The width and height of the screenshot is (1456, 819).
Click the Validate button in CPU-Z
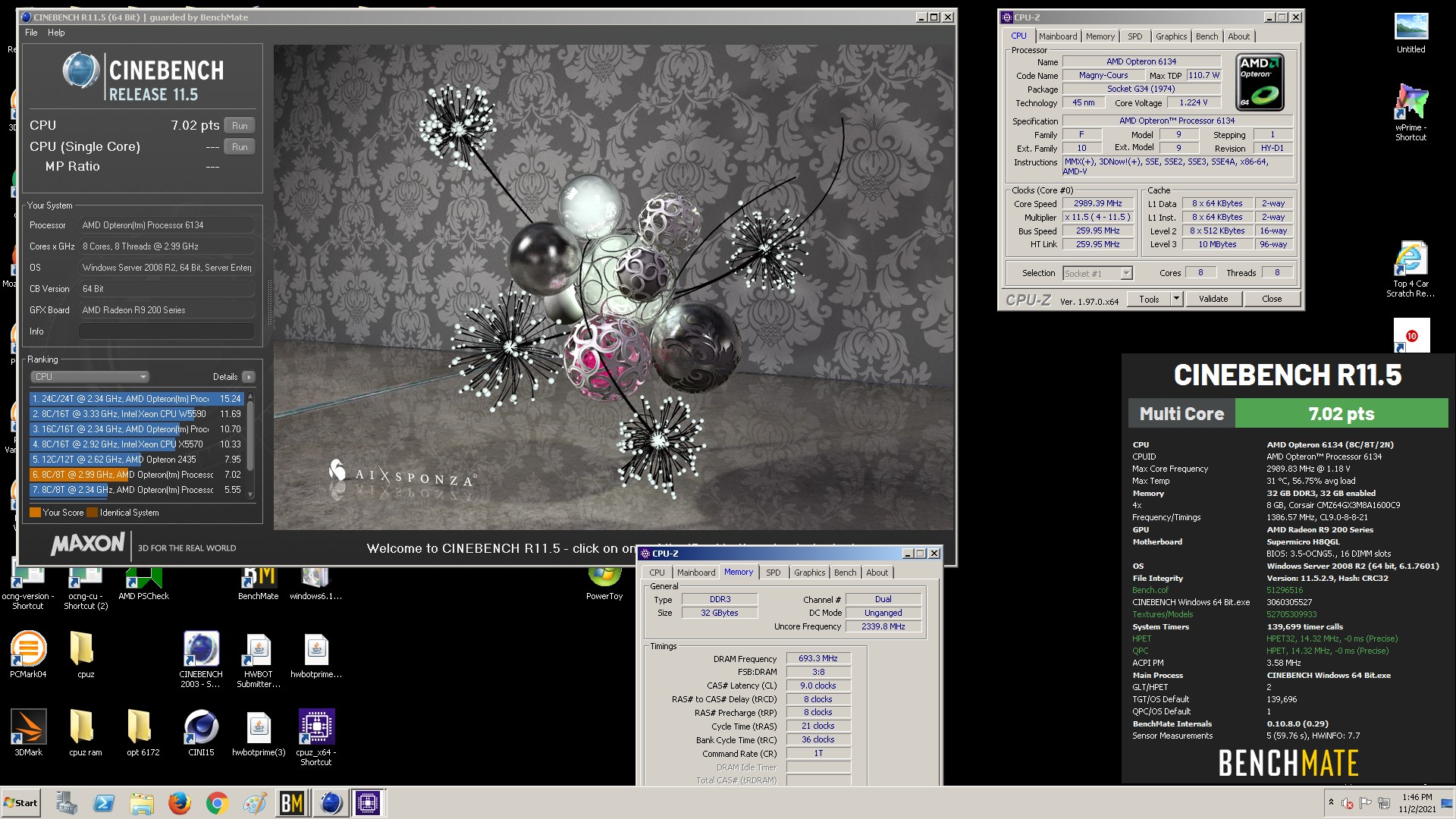[x=1213, y=299]
